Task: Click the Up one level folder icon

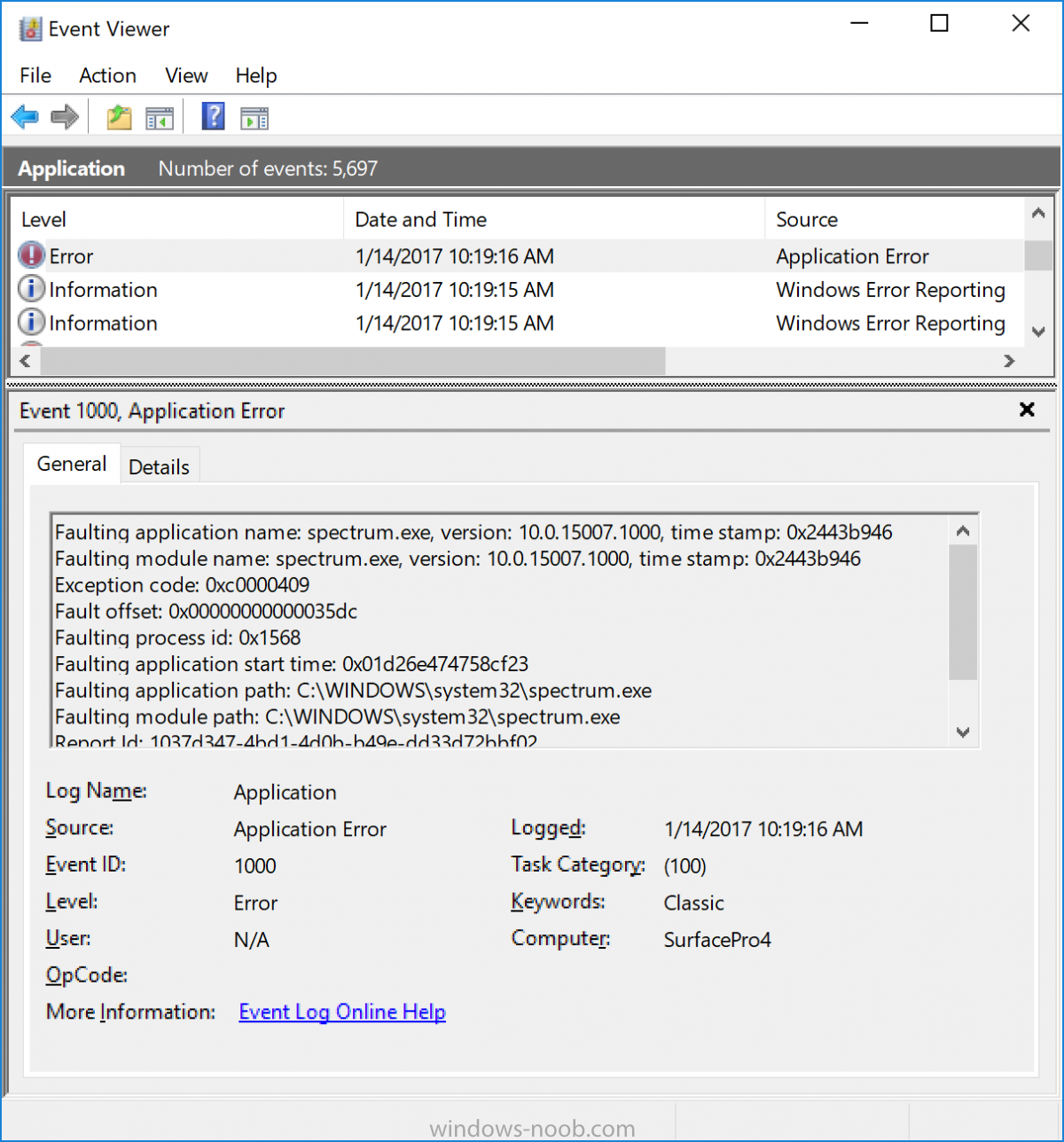Action: pos(119,117)
